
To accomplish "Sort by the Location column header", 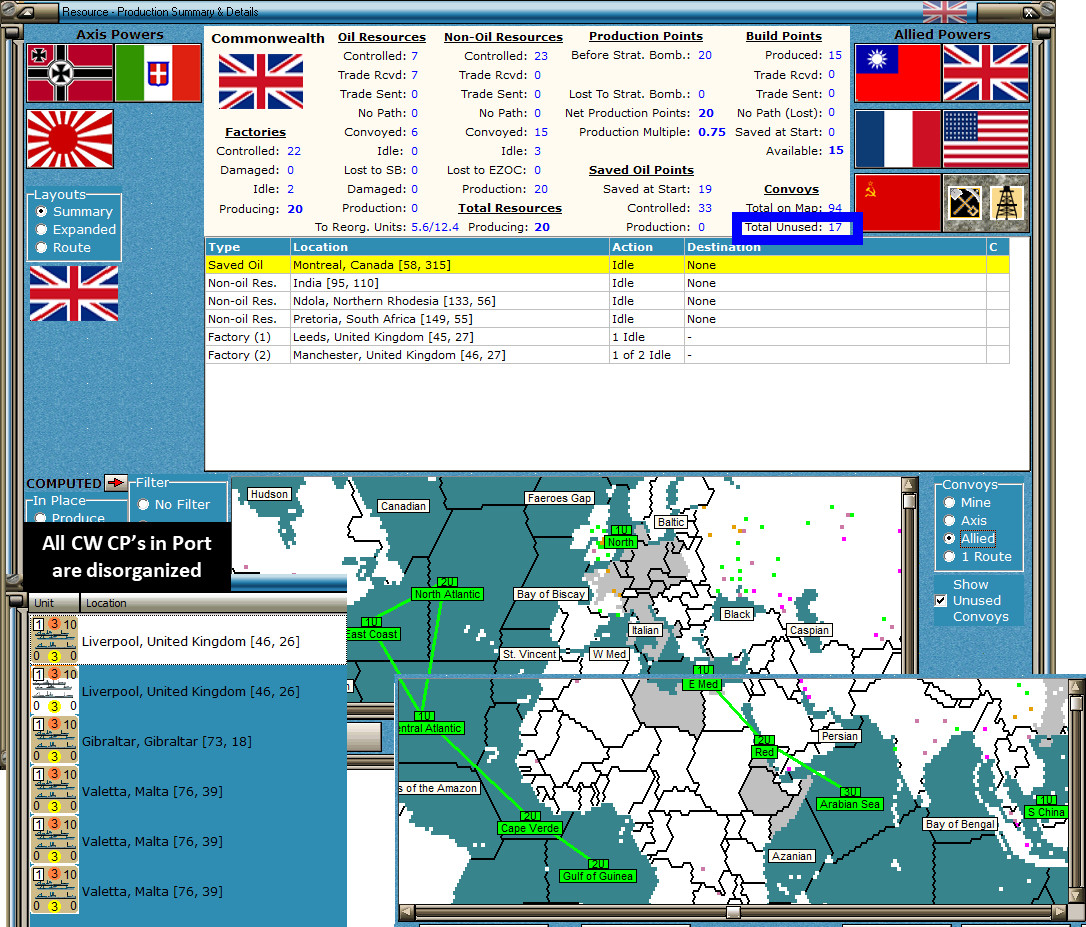I will pyautogui.click(x=449, y=247).
